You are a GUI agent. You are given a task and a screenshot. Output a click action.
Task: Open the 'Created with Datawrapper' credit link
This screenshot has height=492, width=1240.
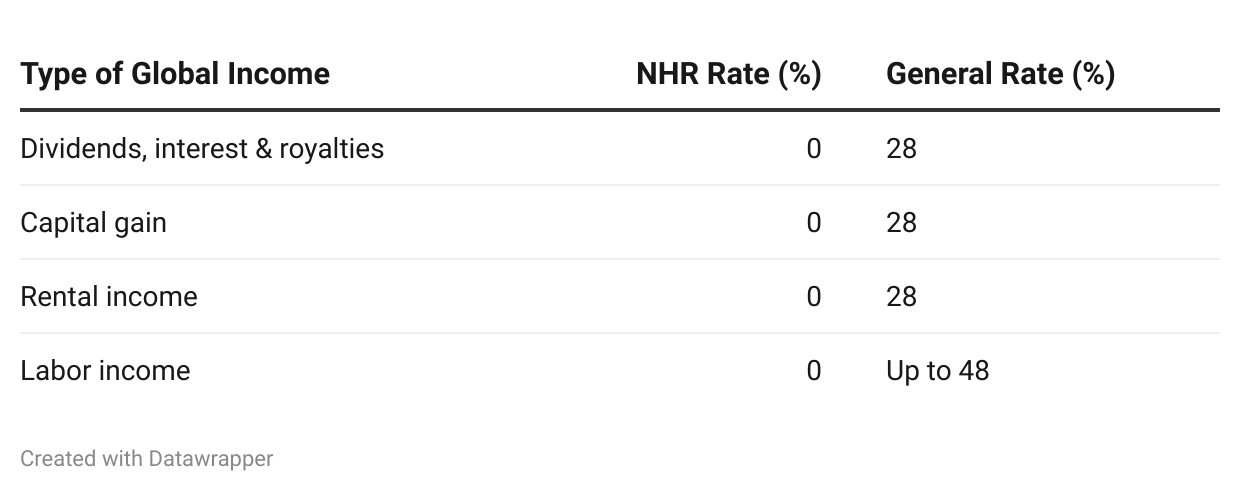click(146, 459)
